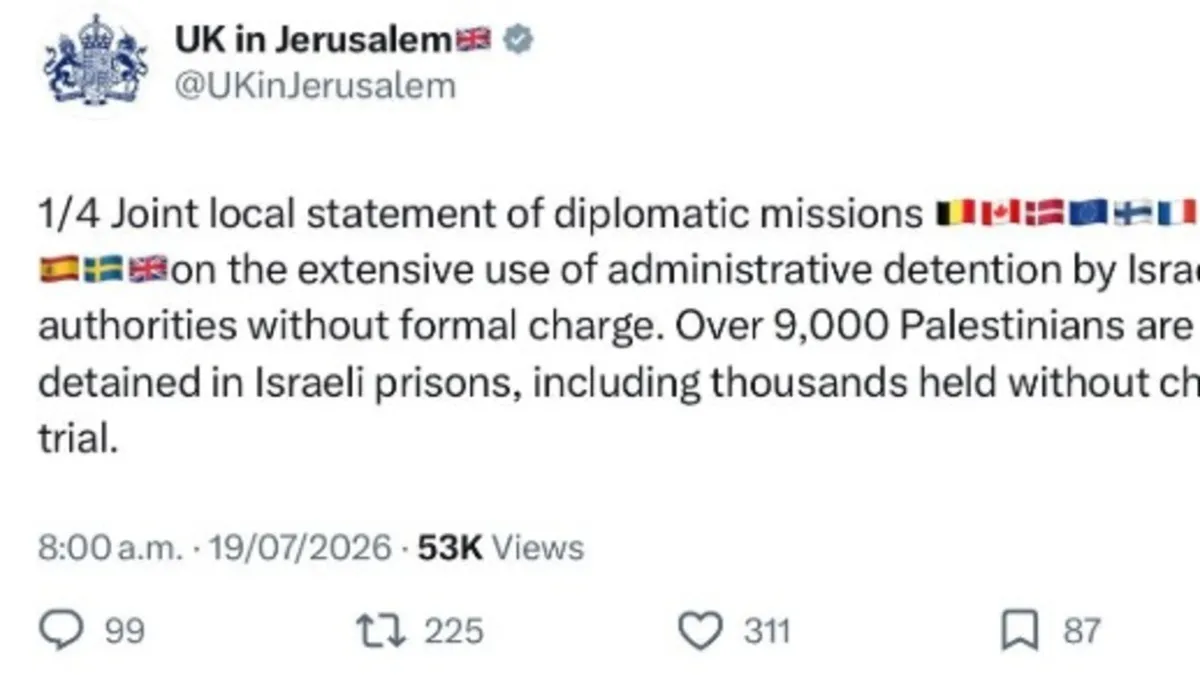Click the tweet body text paragraph
This screenshot has height=675, width=1200.
point(619,326)
